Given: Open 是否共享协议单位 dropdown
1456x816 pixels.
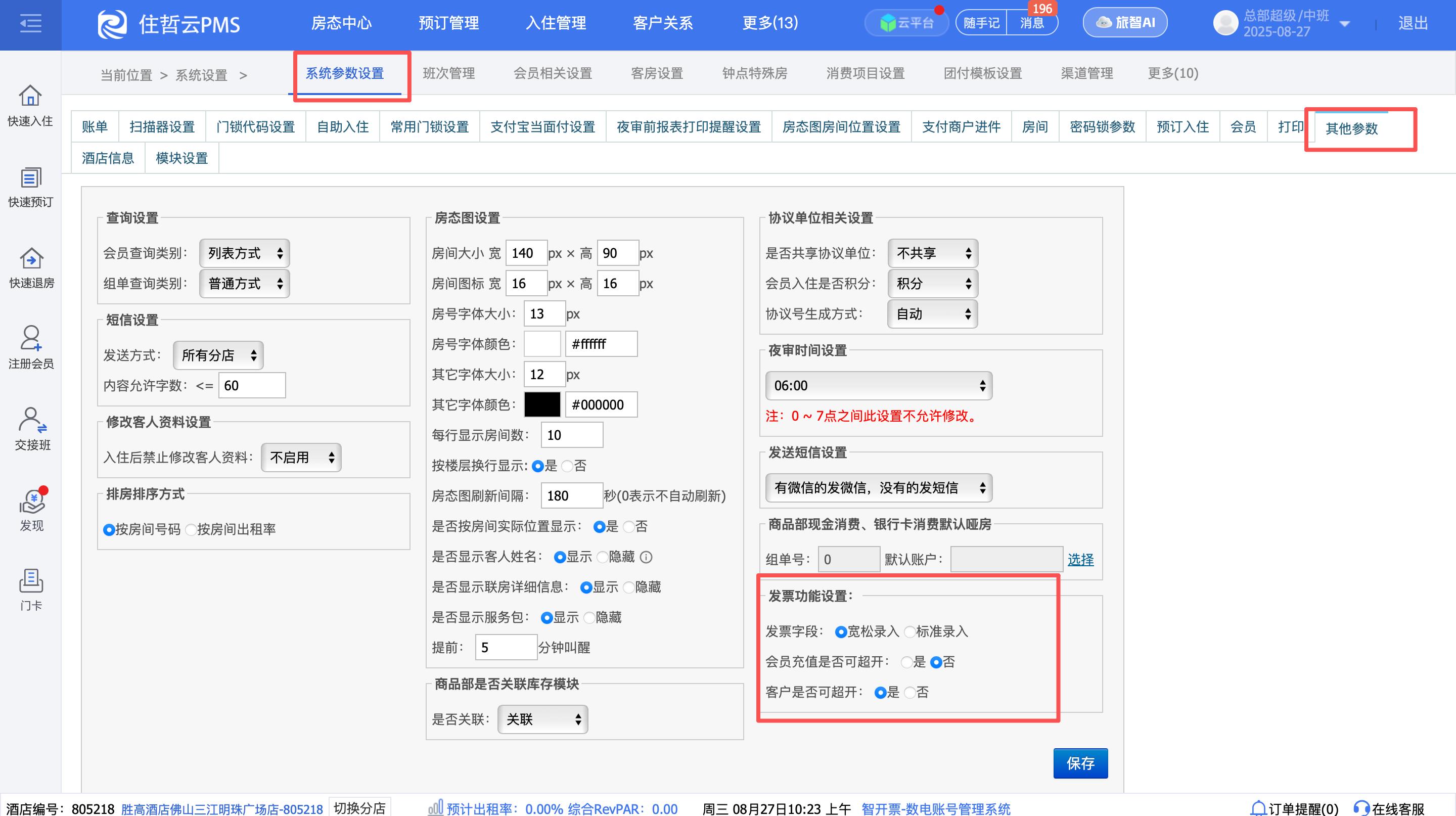Looking at the screenshot, I should 933,253.
